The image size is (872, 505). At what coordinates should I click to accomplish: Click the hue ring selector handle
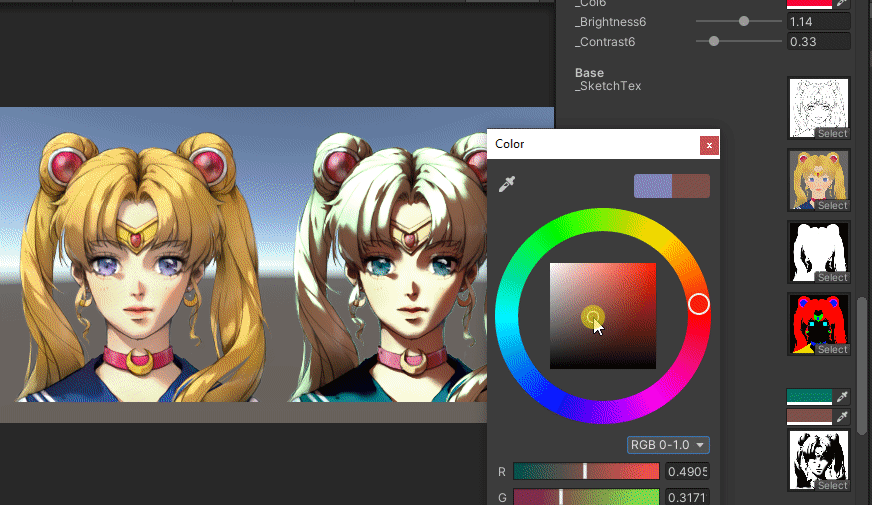point(698,304)
